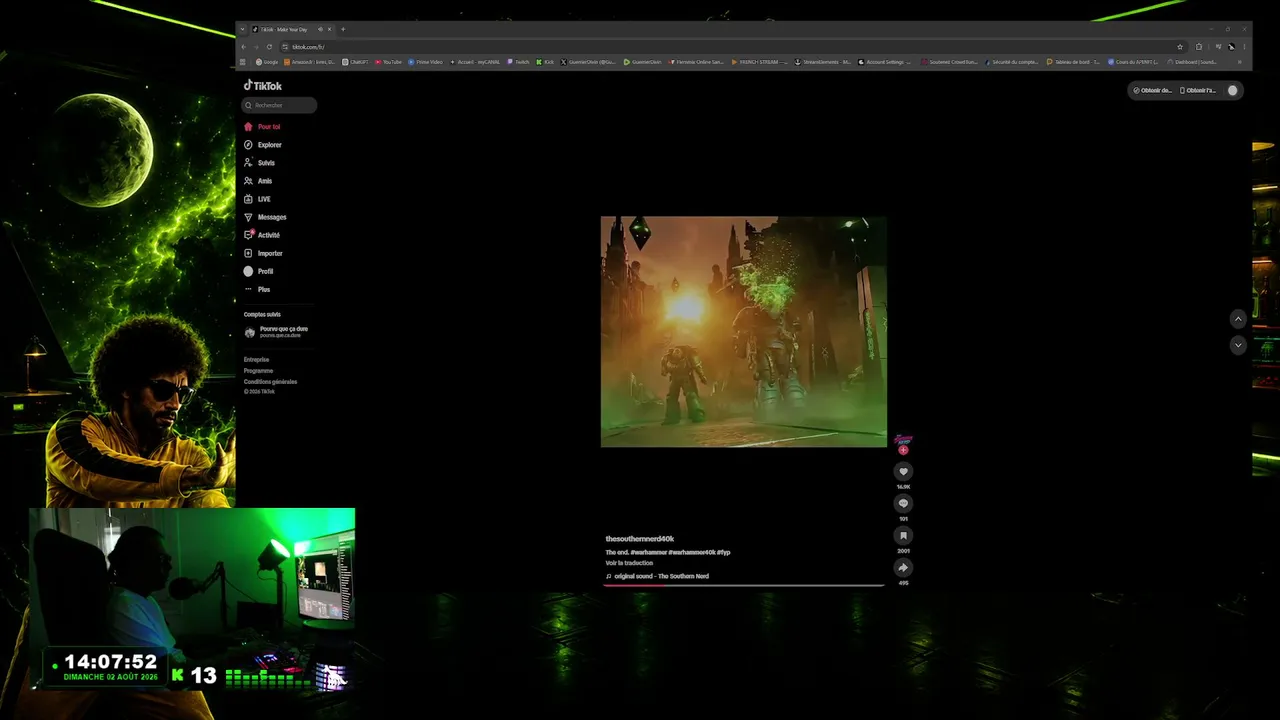Image resolution: width=1280 pixels, height=720 pixels.
Task: Share the video with the arrow icon
Action: coord(903,567)
